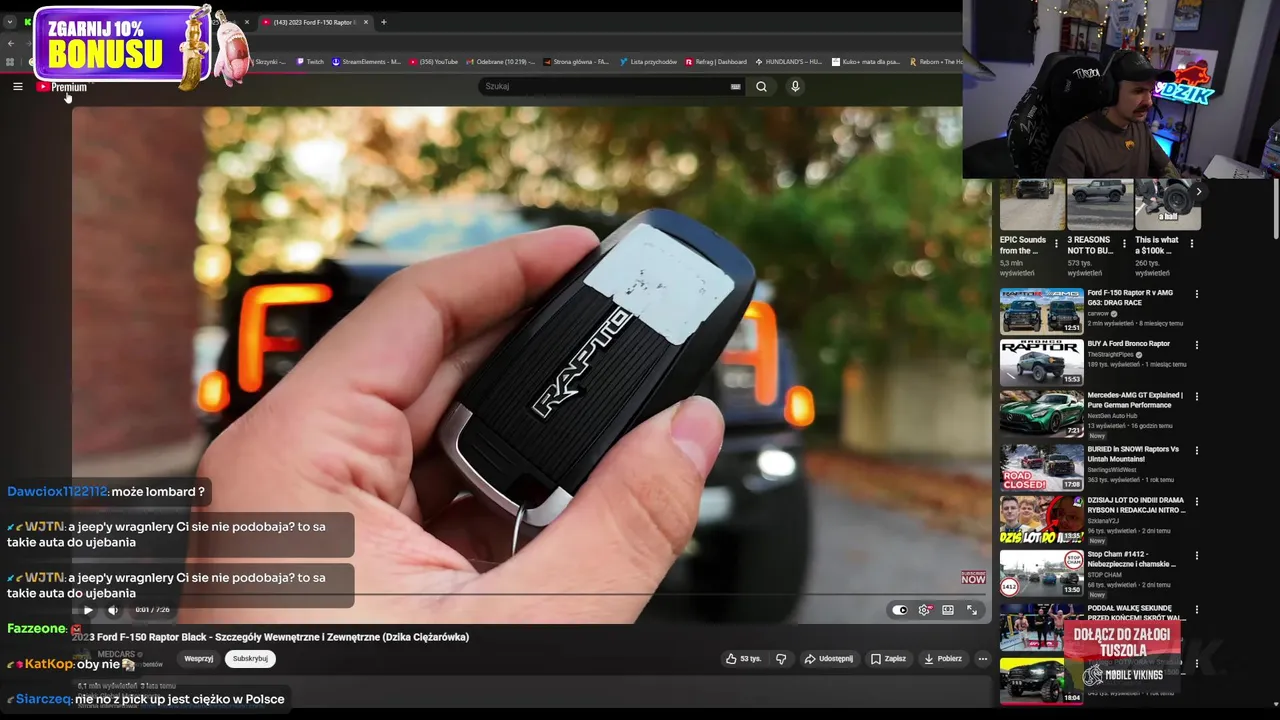This screenshot has width=1280, height=720.
Task: Open BURIED in SNOW! Raptors thumbnail
Action: pyautogui.click(x=1042, y=467)
